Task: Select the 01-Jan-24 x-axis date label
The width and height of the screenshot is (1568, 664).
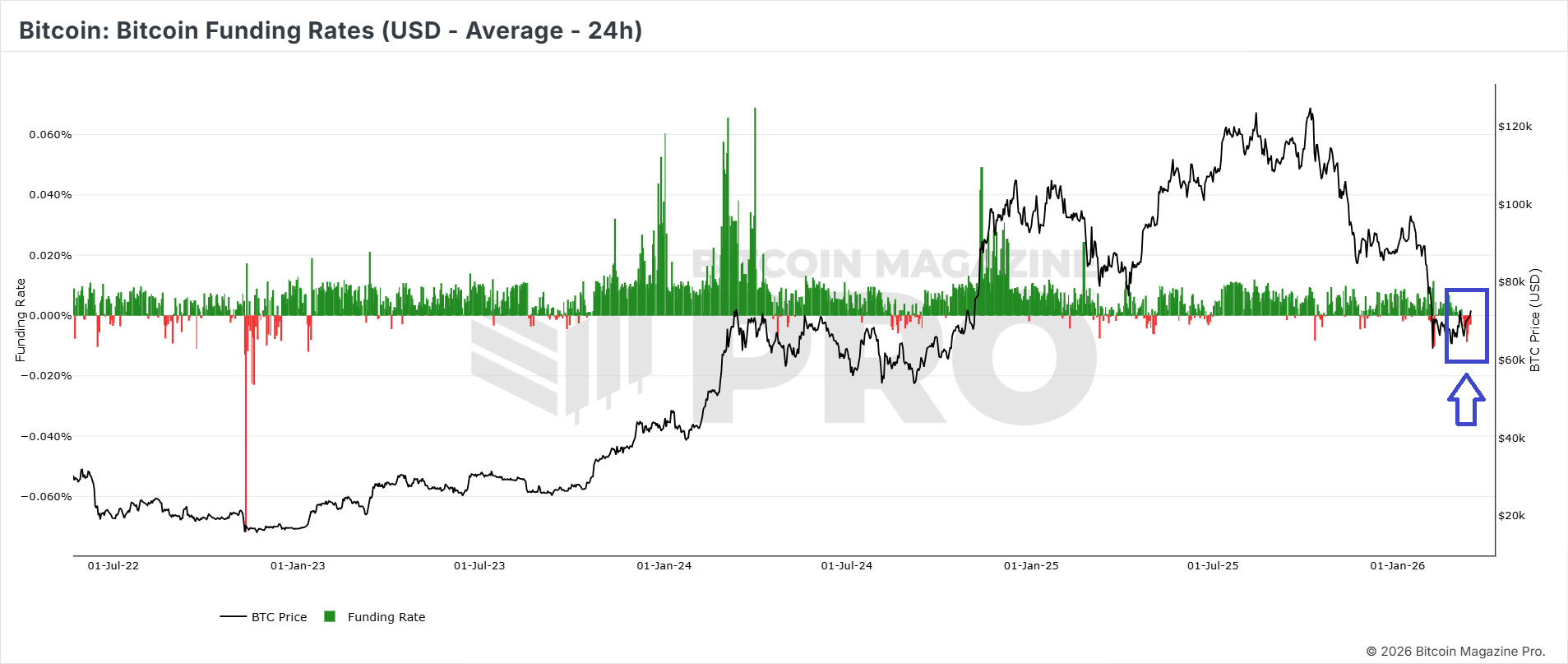Action: [x=664, y=565]
